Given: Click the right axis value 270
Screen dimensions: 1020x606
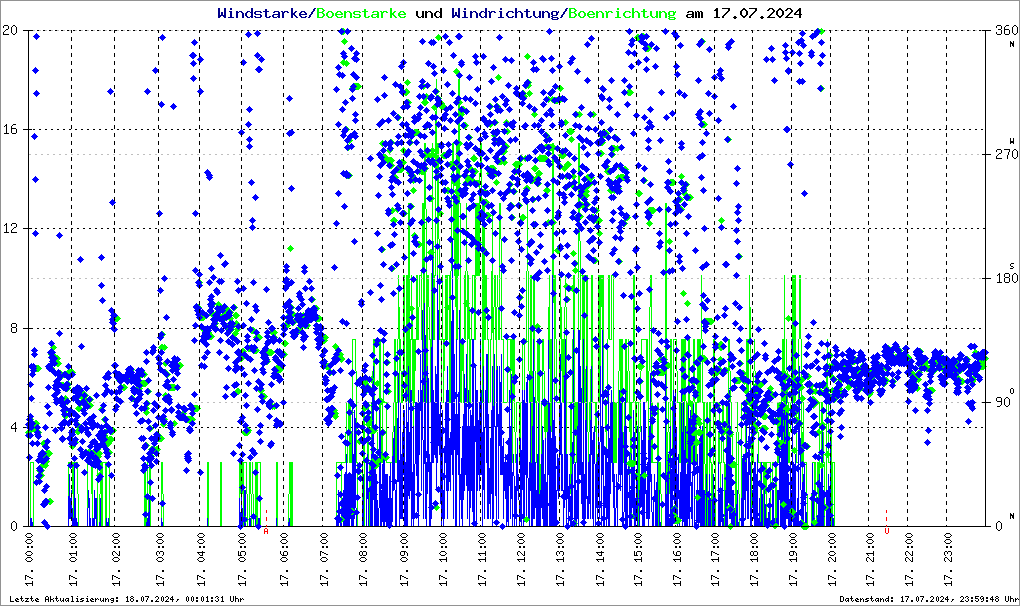Looking at the screenshot, I should (x=1007, y=154).
